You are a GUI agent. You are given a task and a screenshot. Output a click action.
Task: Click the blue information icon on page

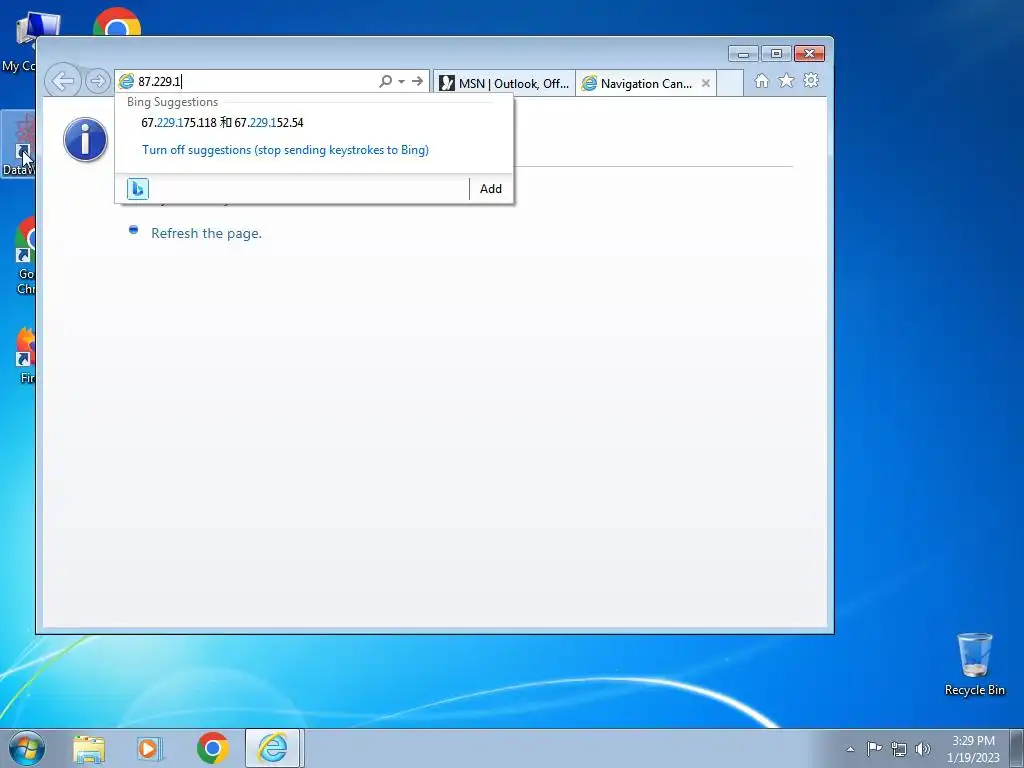(86, 140)
